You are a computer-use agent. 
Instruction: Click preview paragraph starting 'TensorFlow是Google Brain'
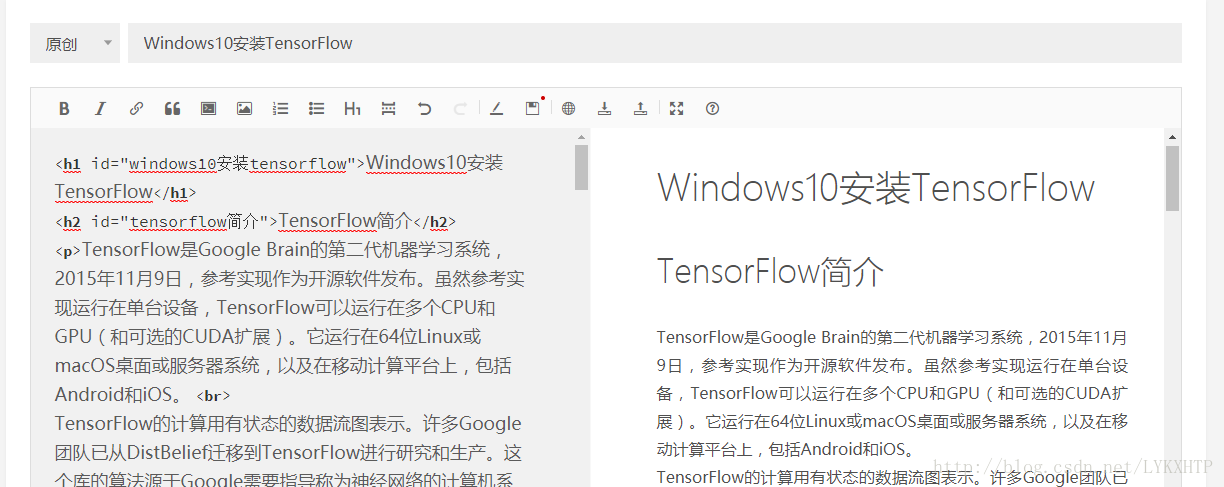pyautogui.click(x=892, y=393)
